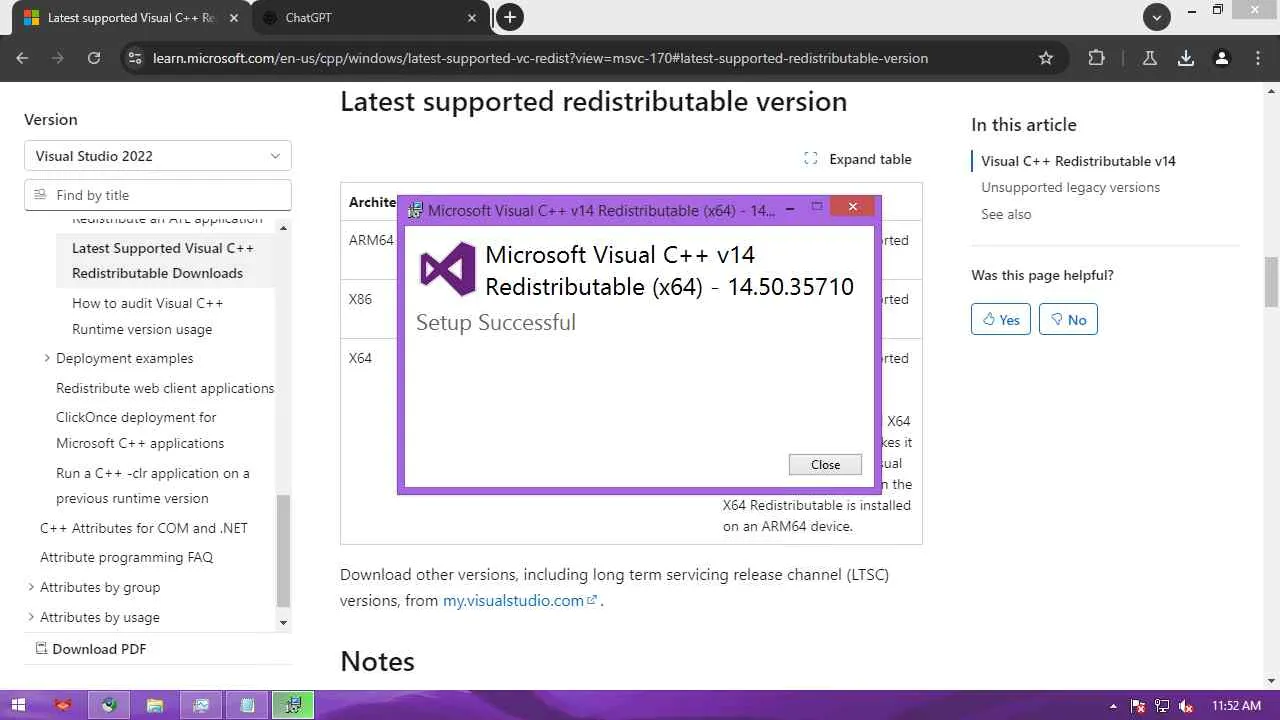Image resolution: width=1280 pixels, height=720 pixels.
Task: Rate the page helpful with Yes
Action: (1000, 319)
